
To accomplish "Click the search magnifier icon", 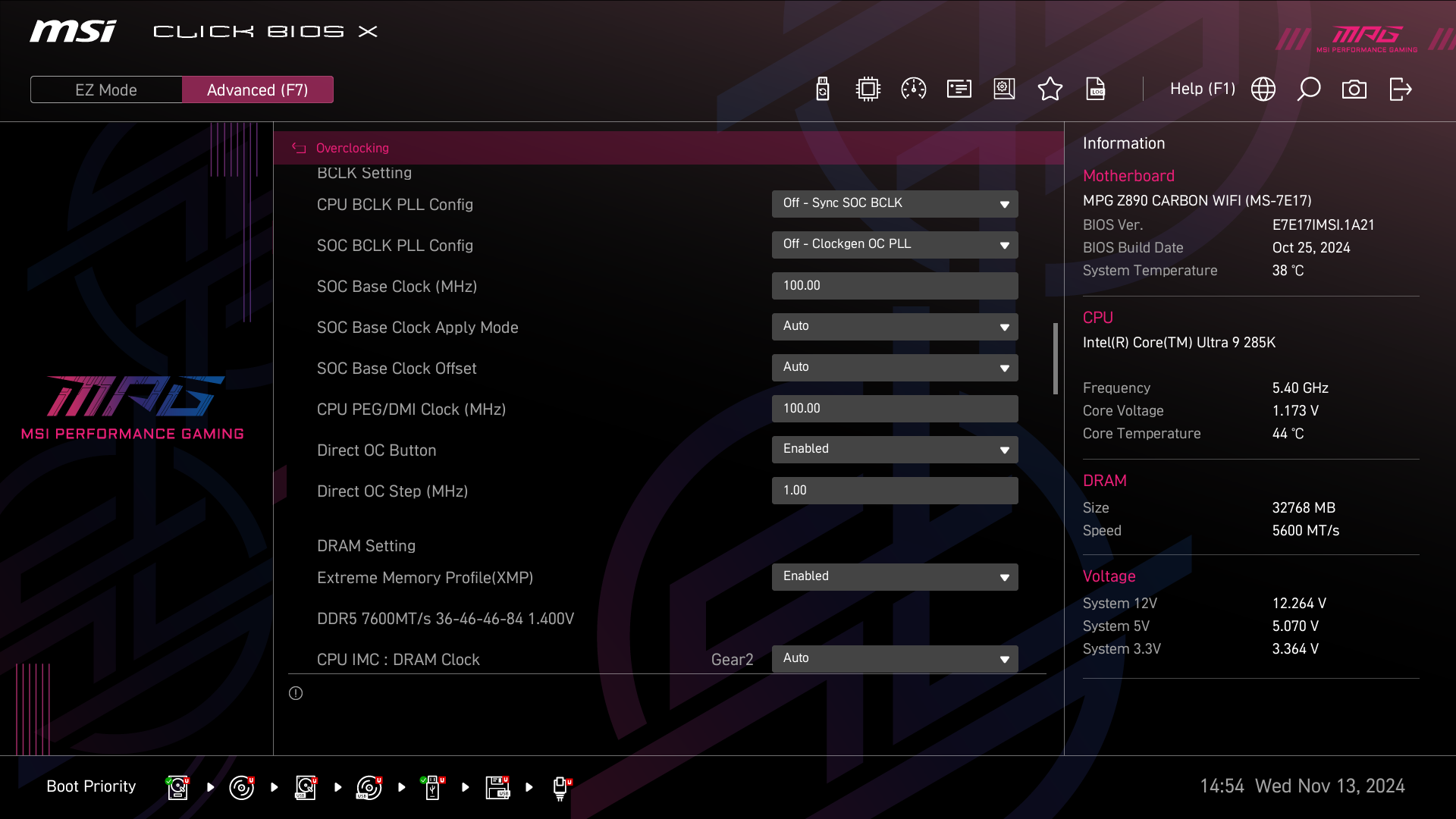I will pyautogui.click(x=1308, y=89).
